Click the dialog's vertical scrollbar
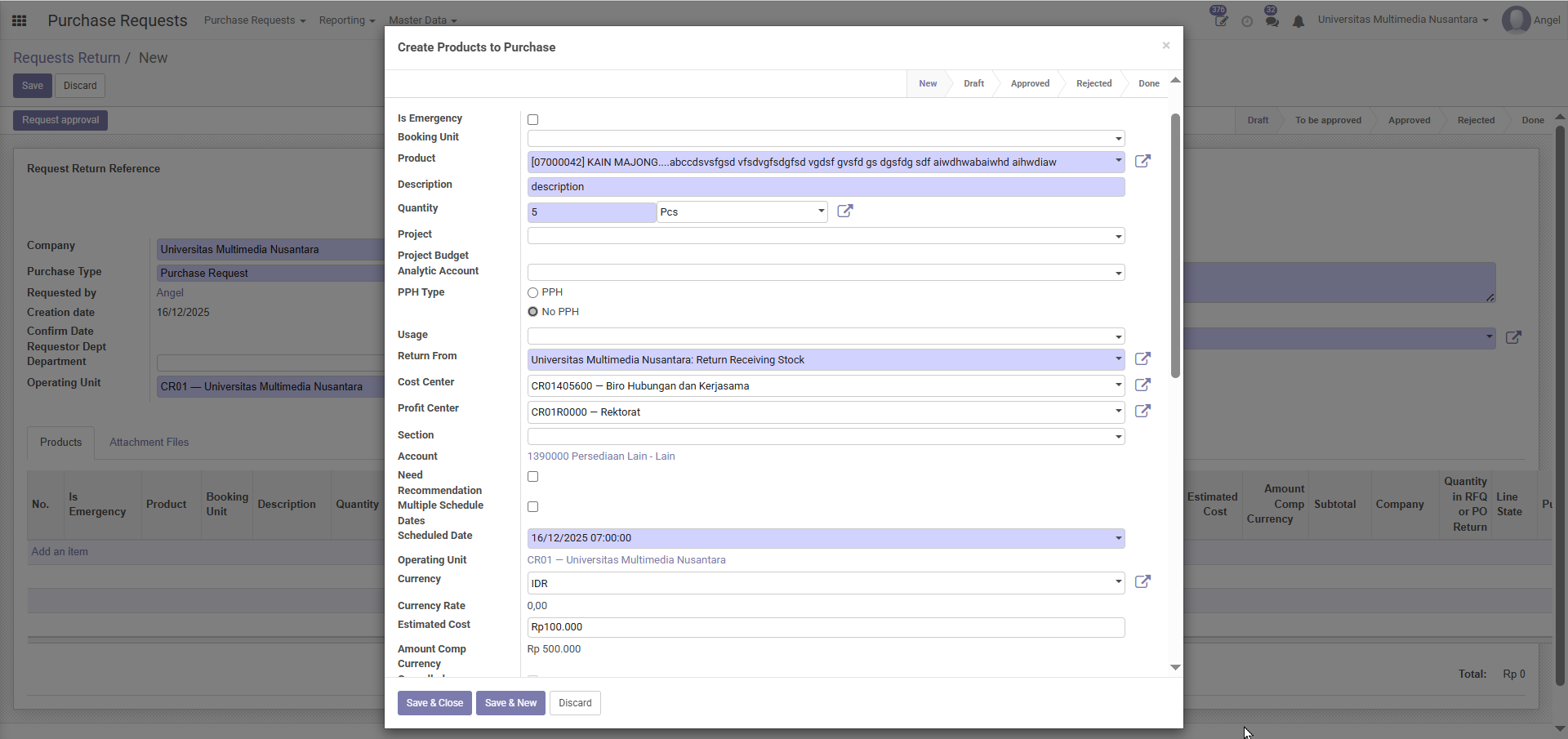1568x739 pixels. (x=1175, y=245)
